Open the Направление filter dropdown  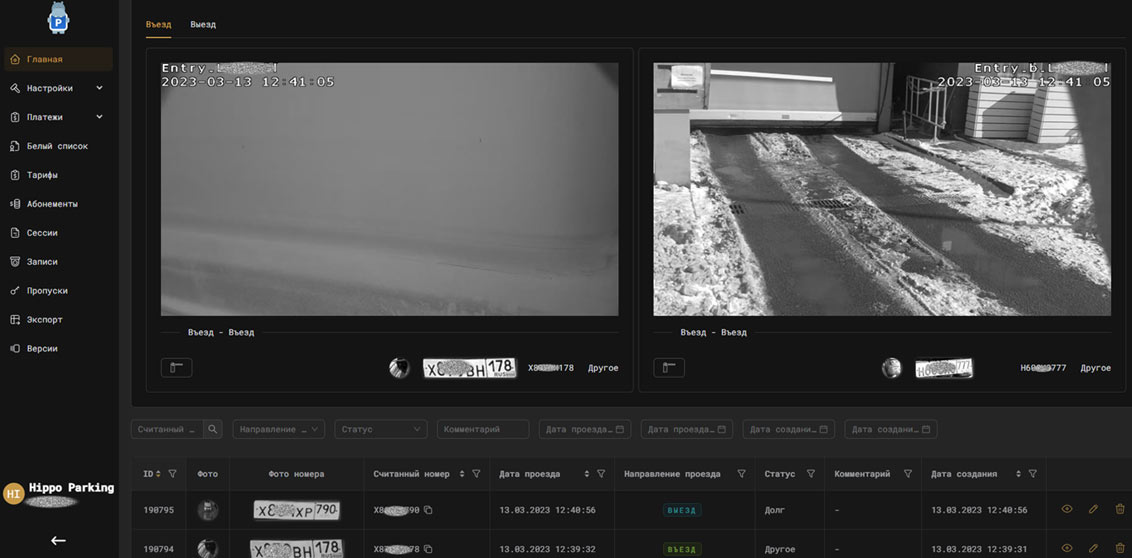278,429
